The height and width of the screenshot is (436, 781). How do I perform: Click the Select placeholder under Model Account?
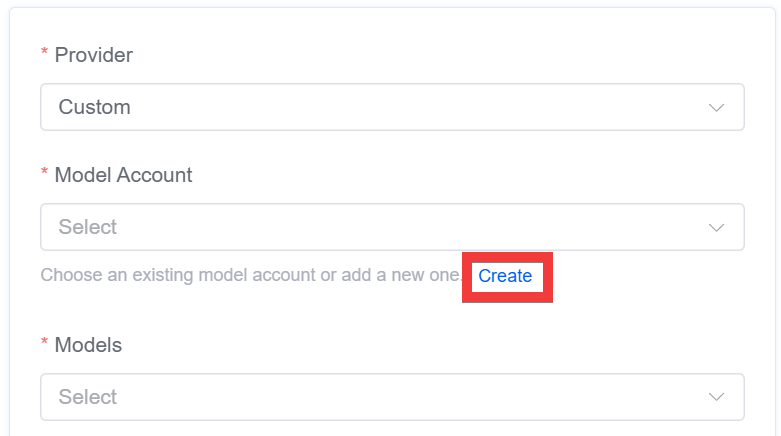point(88,227)
